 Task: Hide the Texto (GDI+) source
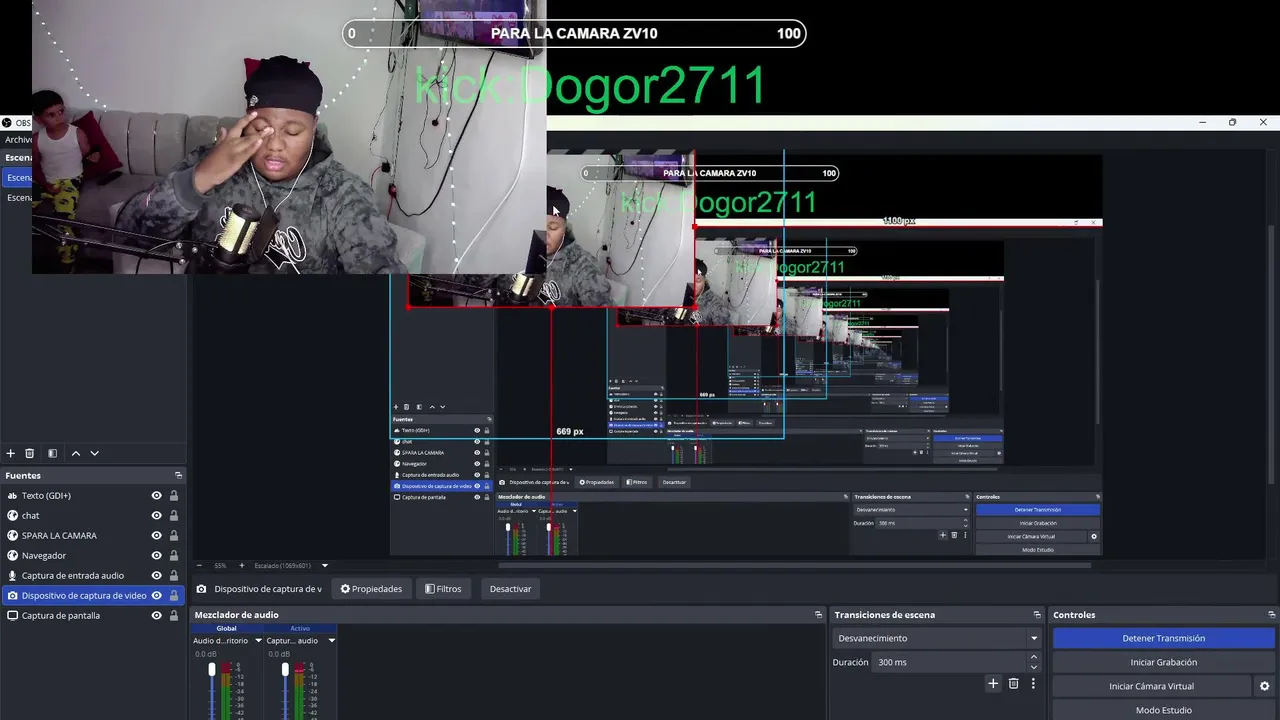(x=156, y=495)
